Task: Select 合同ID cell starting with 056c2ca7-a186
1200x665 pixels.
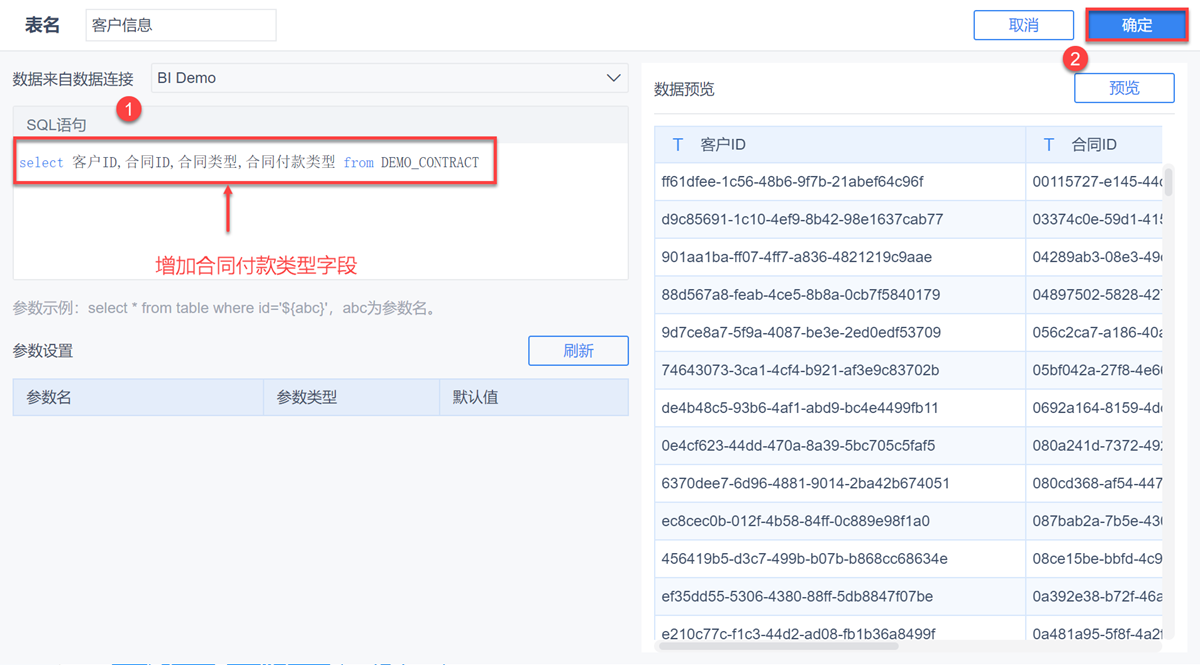Action: point(1094,332)
